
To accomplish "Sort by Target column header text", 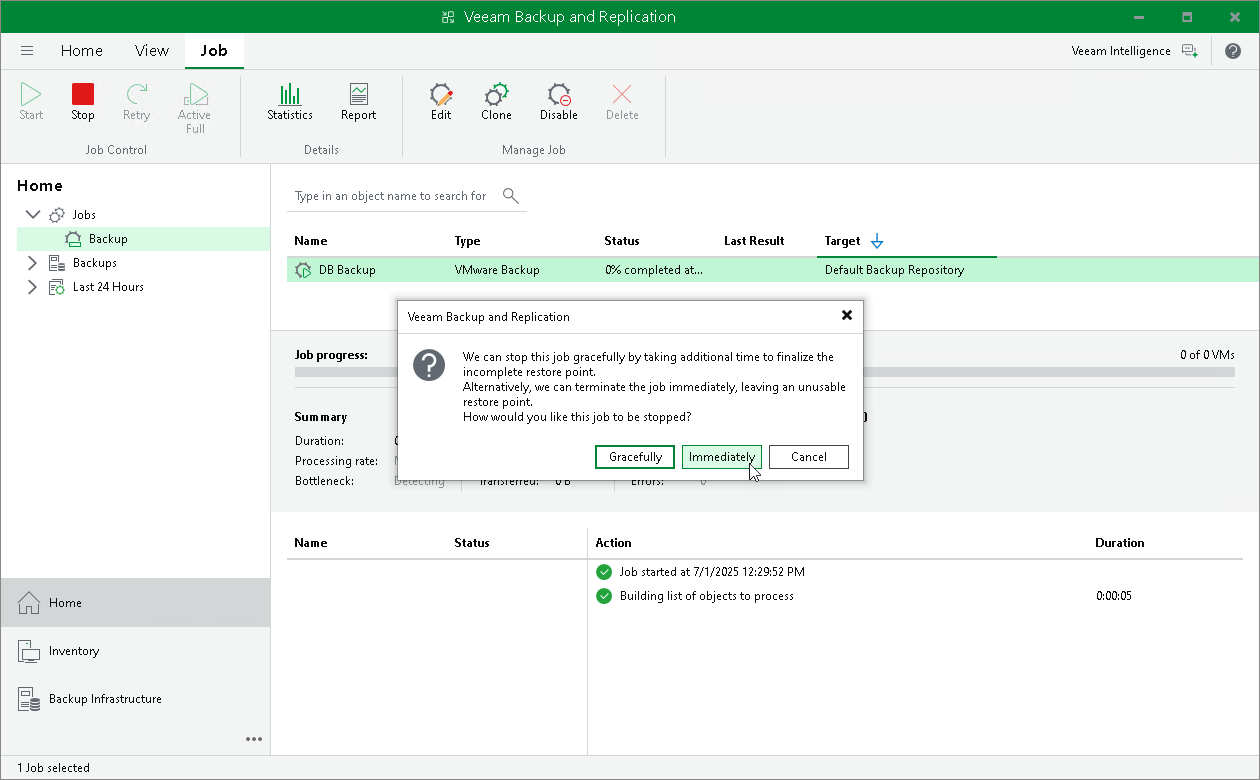I will click(x=842, y=241).
